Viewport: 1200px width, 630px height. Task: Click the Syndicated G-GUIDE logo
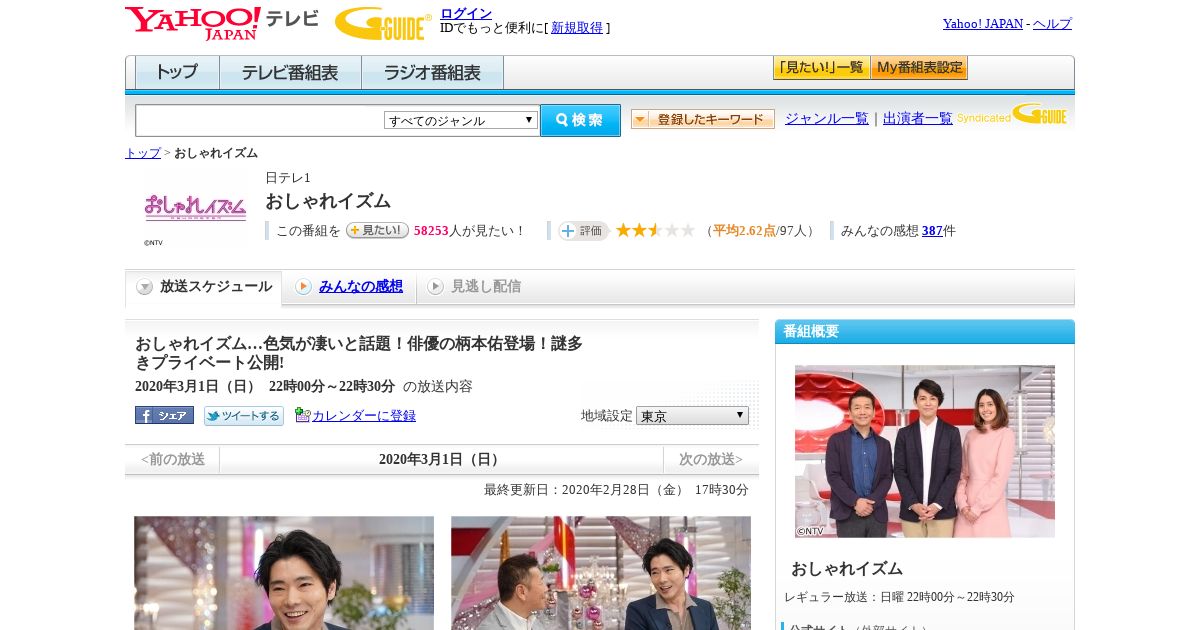[1012, 114]
